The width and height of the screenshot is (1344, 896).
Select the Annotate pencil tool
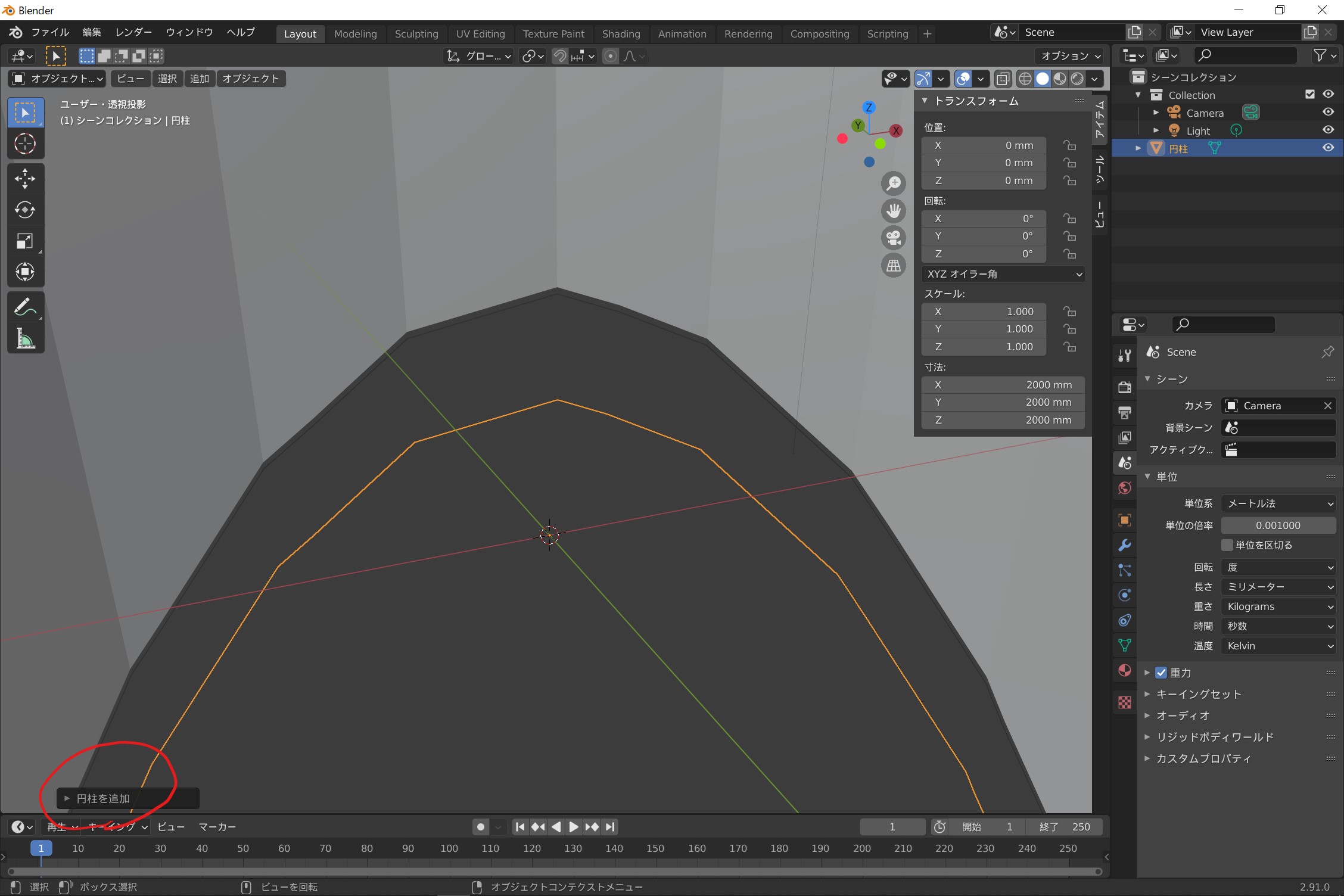25,307
